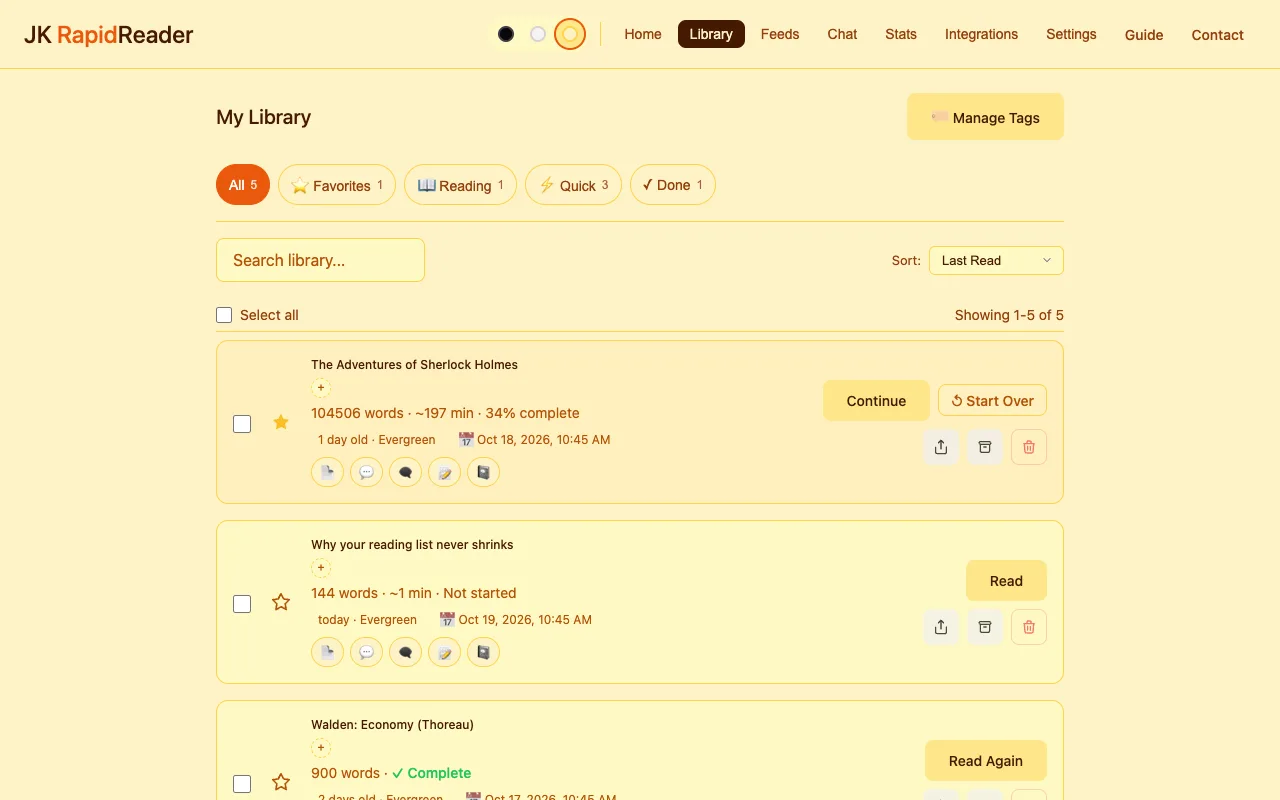Screen dimensions: 1280x800
Task: Add a tag to The Adventures of Sherlock Holmes
Action: [x=321, y=388]
